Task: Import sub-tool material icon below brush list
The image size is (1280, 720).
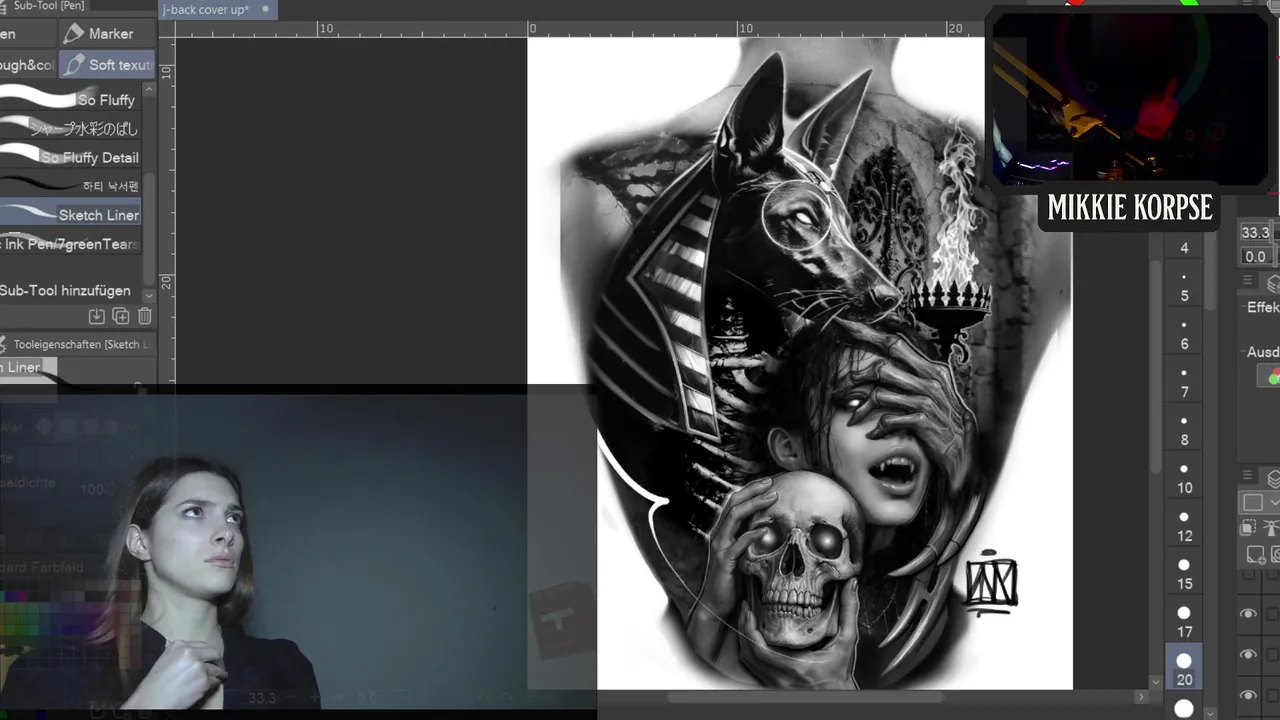Action: click(x=97, y=316)
